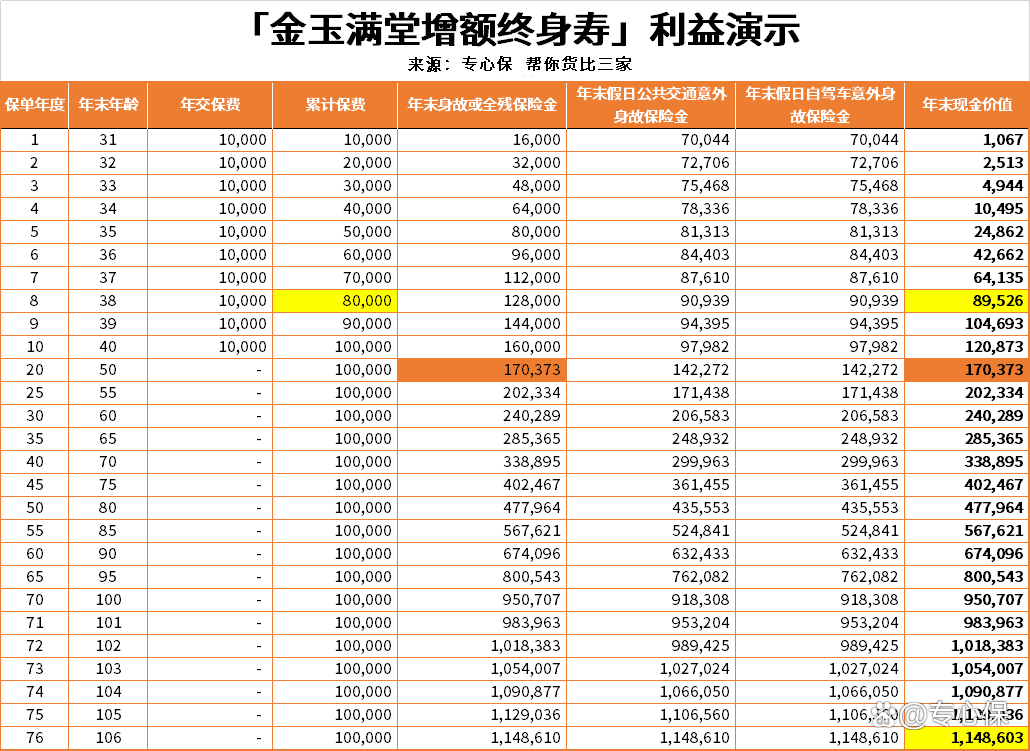Click the yellow highlighted cell 89,526

click(x=967, y=300)
